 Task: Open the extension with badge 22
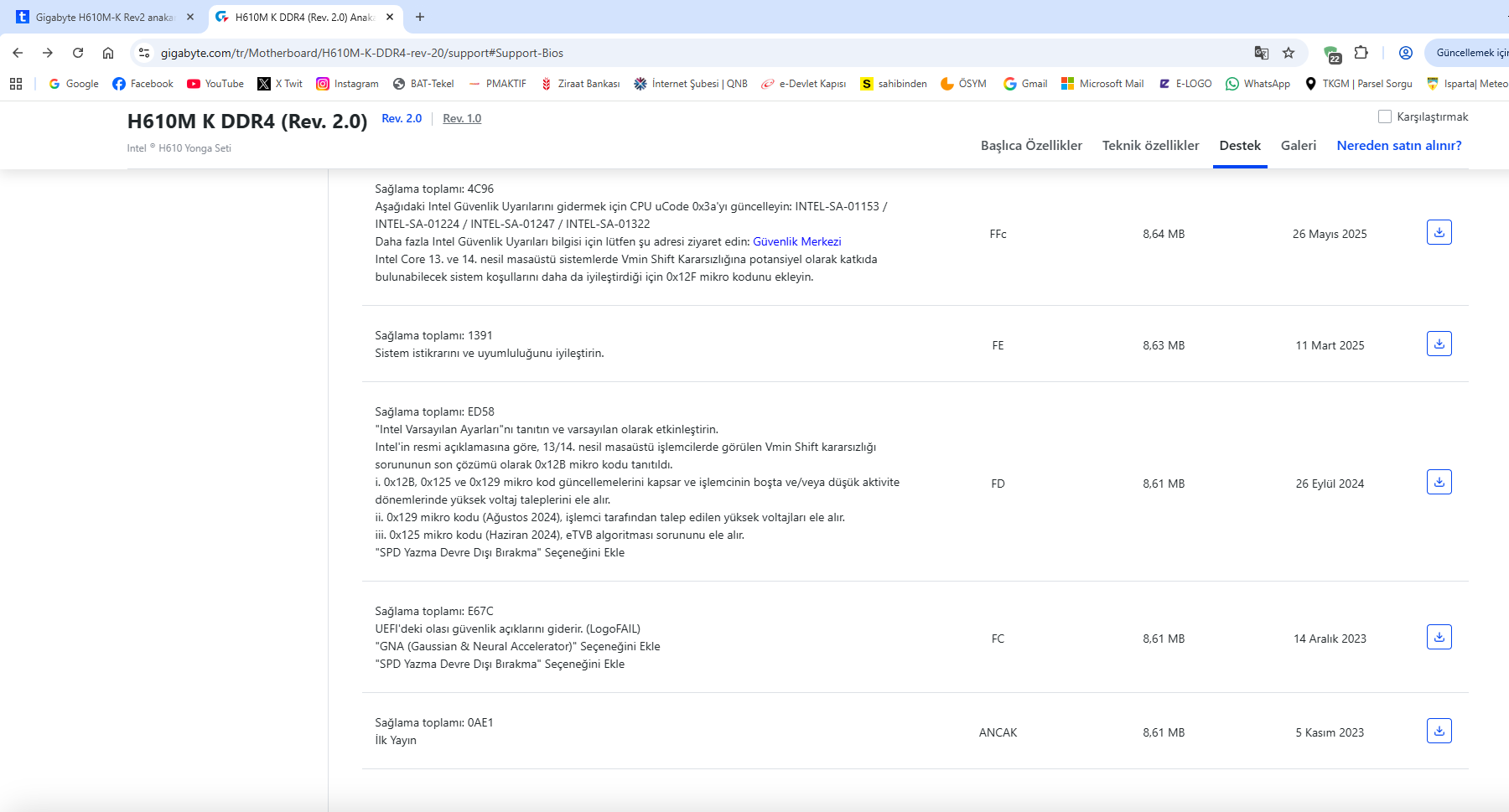click(1331, 54)
